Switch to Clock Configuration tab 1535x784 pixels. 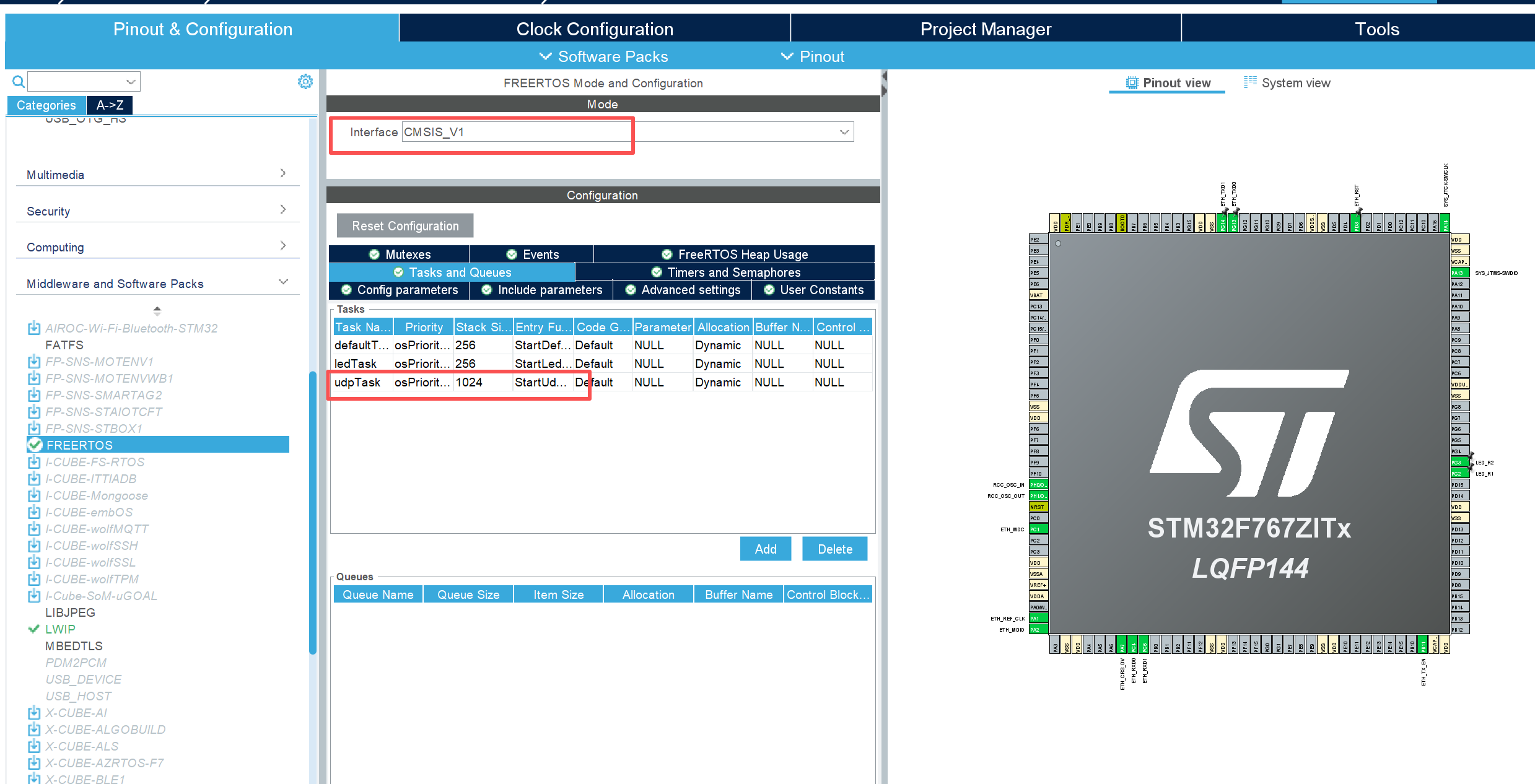pyautogui.click(x=595, y=28)
